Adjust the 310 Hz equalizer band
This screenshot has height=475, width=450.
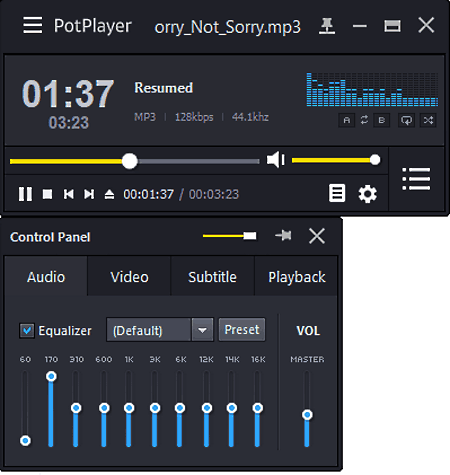coord(76,409)
